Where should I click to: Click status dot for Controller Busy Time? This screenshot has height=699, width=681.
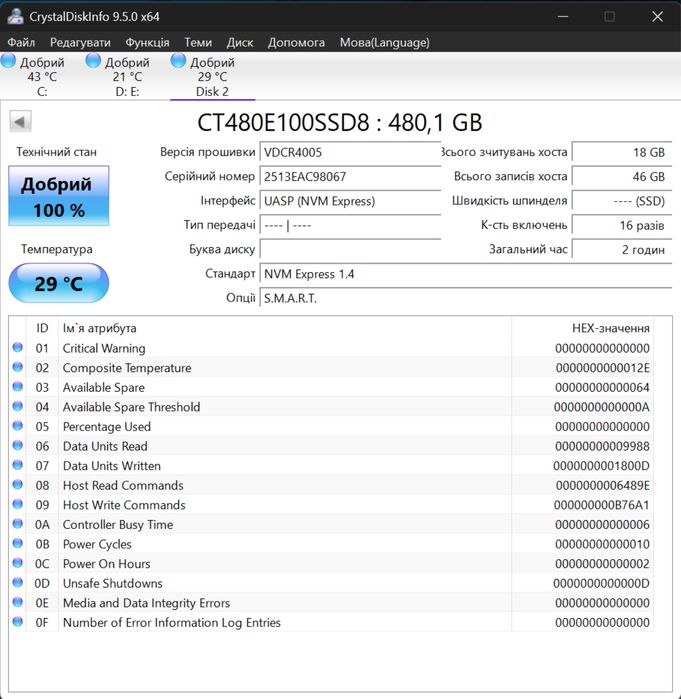pos(18,524)
